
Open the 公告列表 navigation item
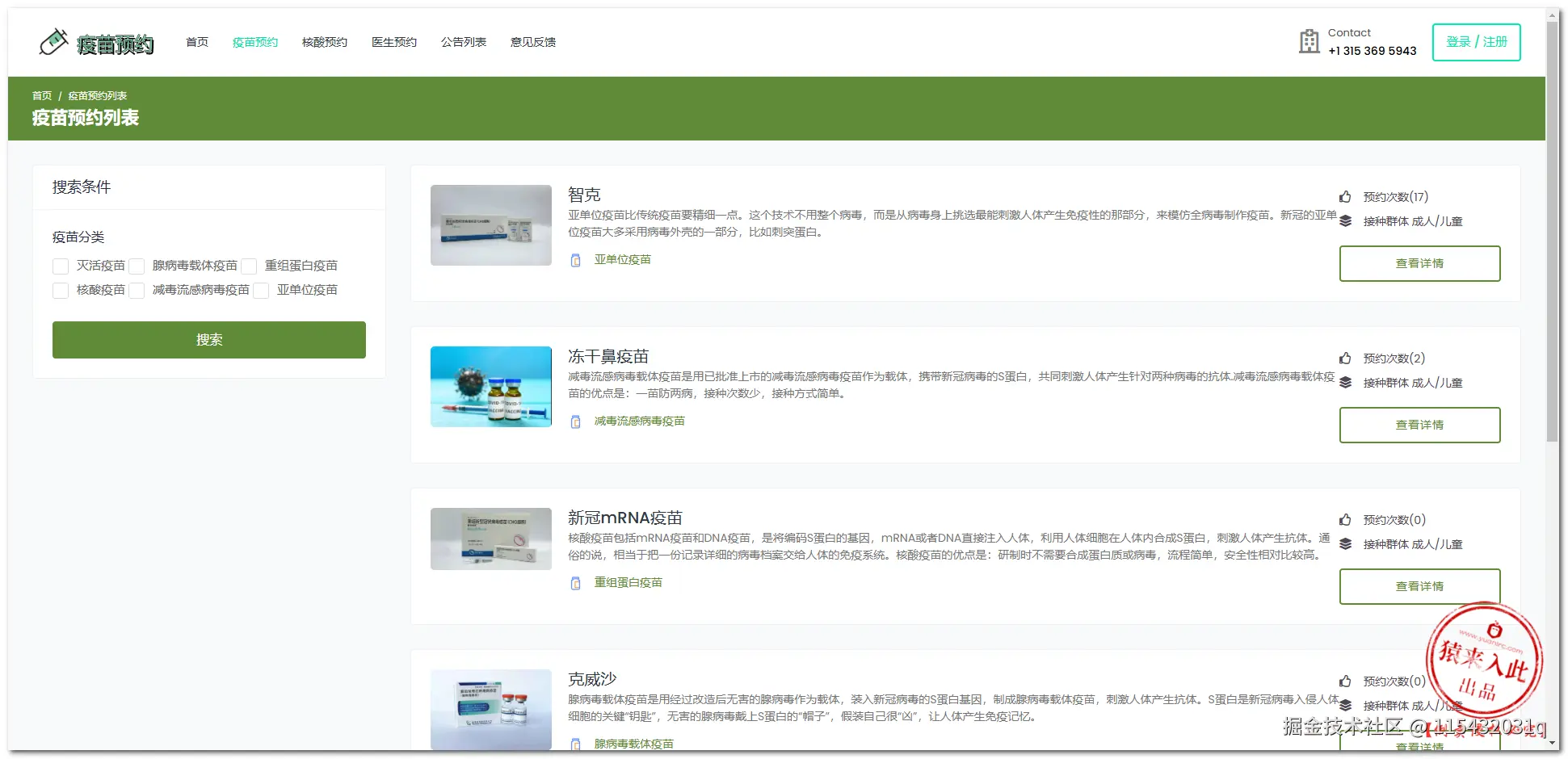(464, 42)
